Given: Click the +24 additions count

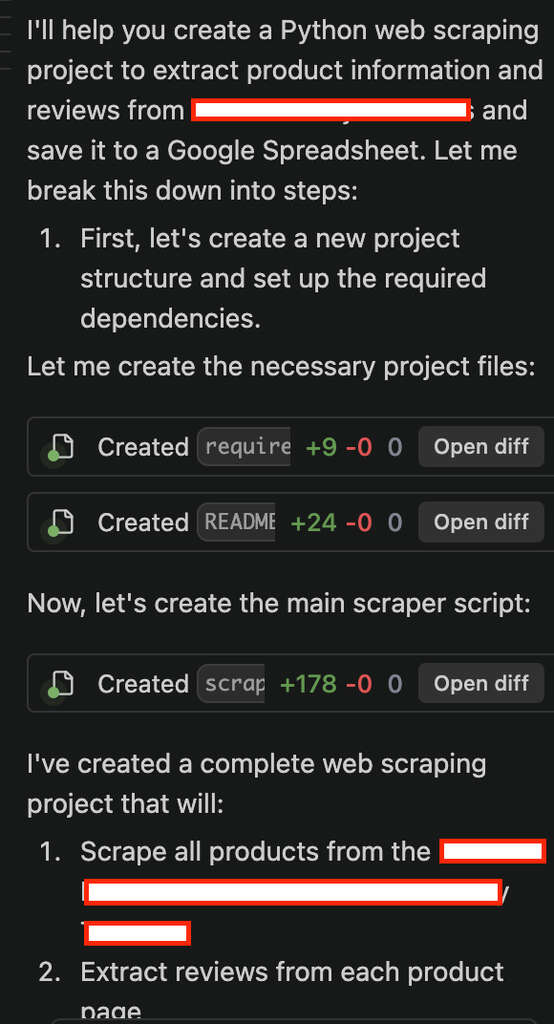Looking at the screenshot, I should 313,522.
